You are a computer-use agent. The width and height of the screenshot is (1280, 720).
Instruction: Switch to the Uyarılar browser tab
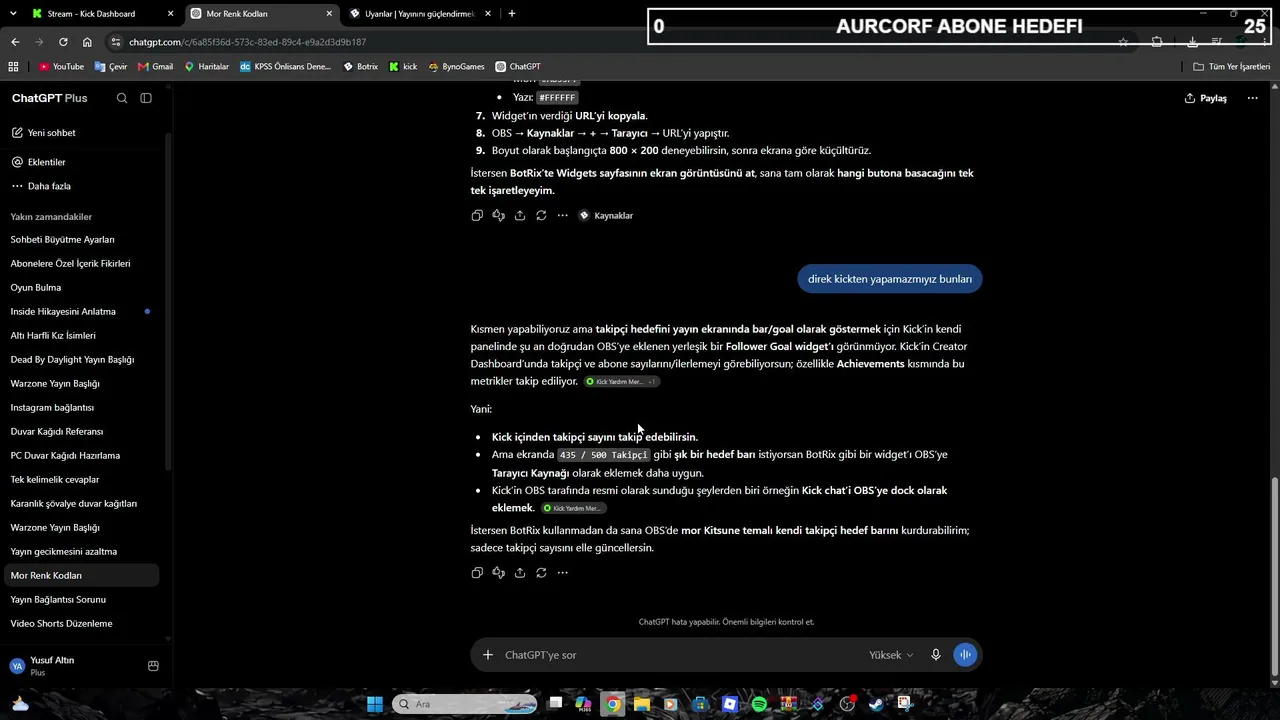click(419, 14)
